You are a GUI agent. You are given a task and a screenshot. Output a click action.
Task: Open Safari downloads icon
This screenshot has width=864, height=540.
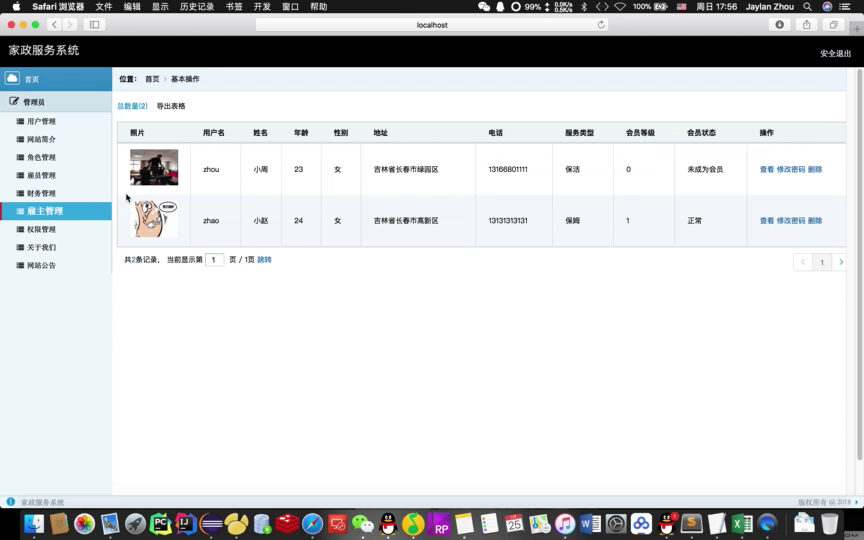pyautogui.click(x=779, y=24)
